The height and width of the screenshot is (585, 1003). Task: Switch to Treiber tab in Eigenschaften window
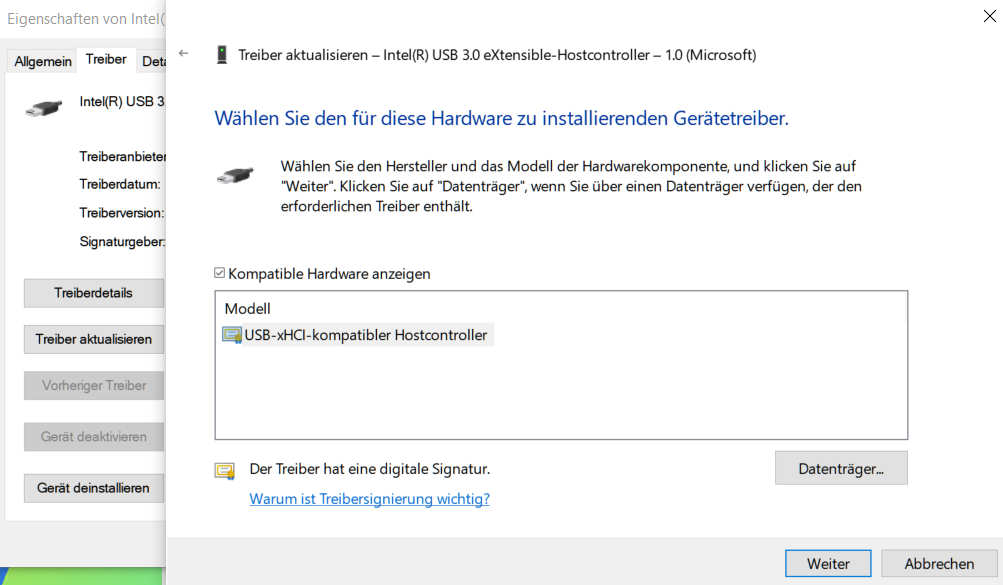[x=106, y=59]
